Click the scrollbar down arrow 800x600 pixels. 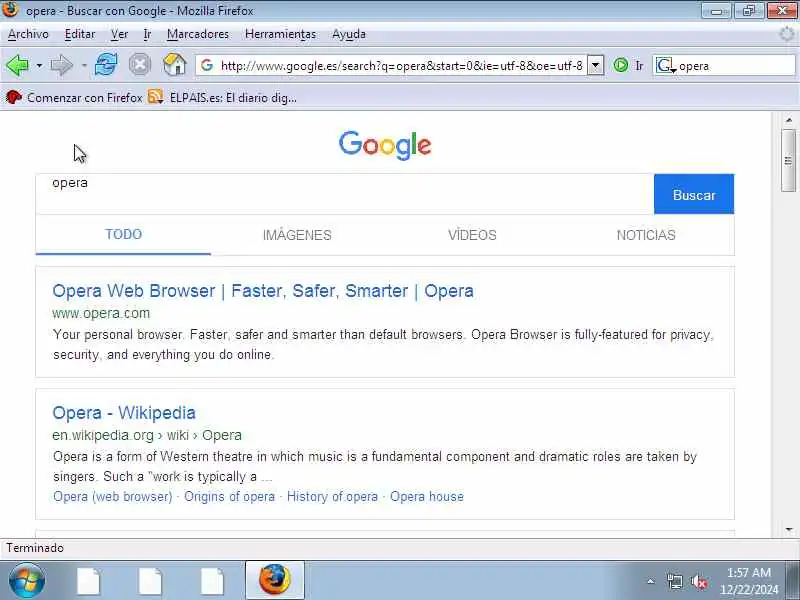(789, 530)
